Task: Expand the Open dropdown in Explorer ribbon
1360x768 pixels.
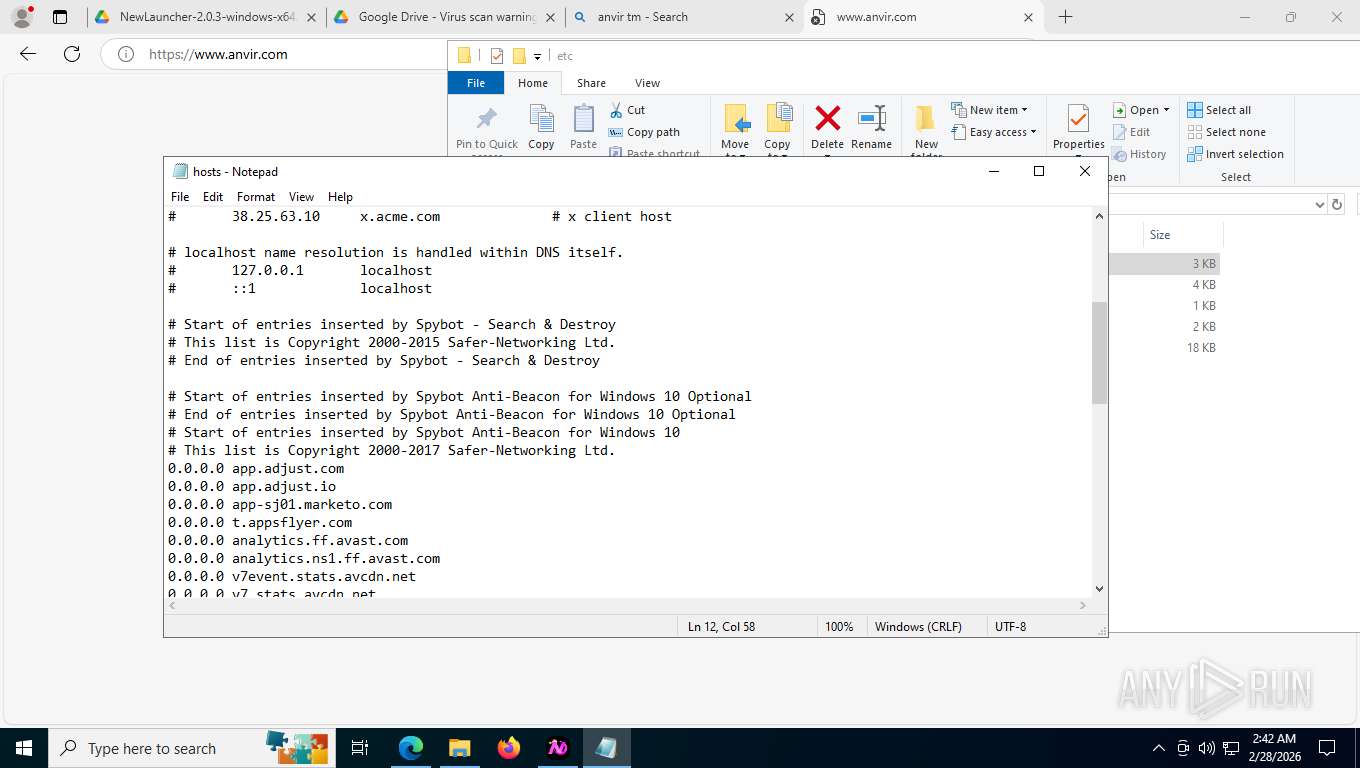Action: 1166,110
